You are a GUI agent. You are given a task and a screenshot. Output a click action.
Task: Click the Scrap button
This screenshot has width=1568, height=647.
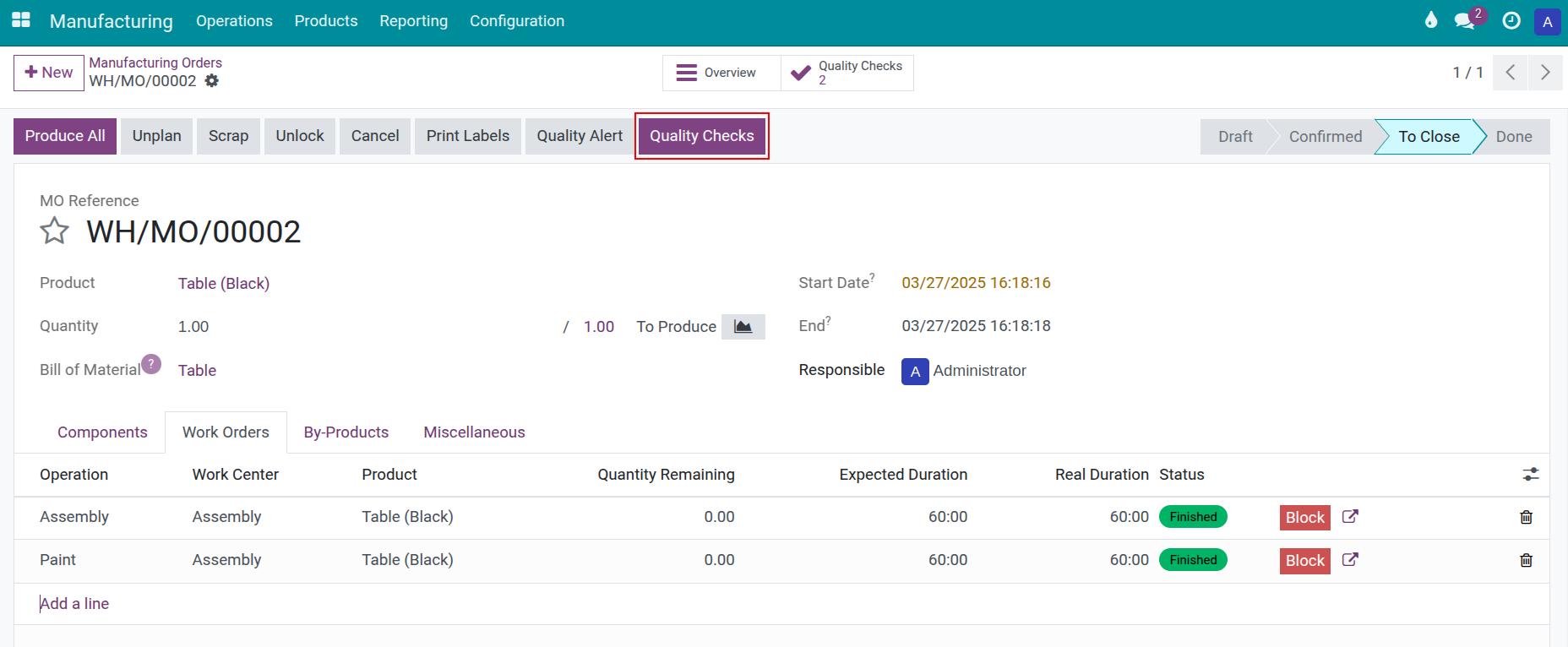click(x=228, y=136)
